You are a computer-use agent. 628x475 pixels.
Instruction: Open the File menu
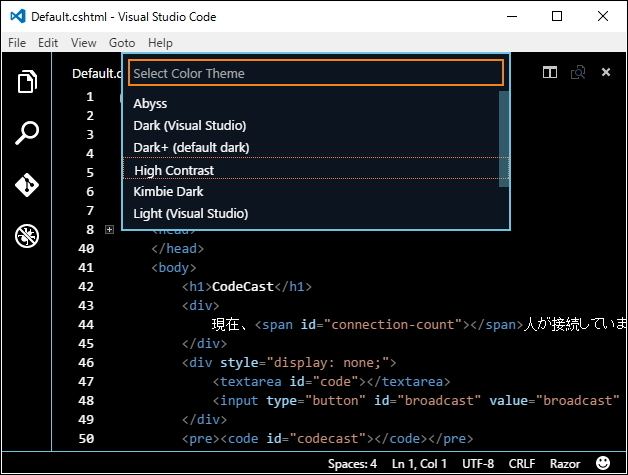point(17,43)
